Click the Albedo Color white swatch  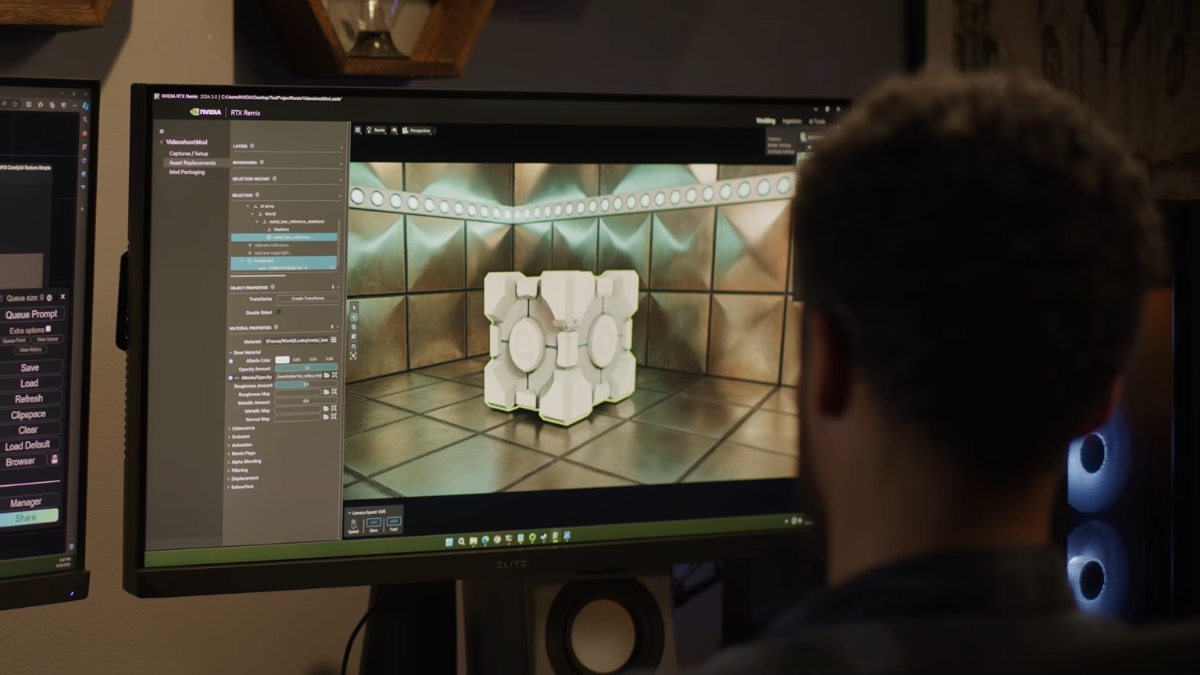(x=282, y=360)
